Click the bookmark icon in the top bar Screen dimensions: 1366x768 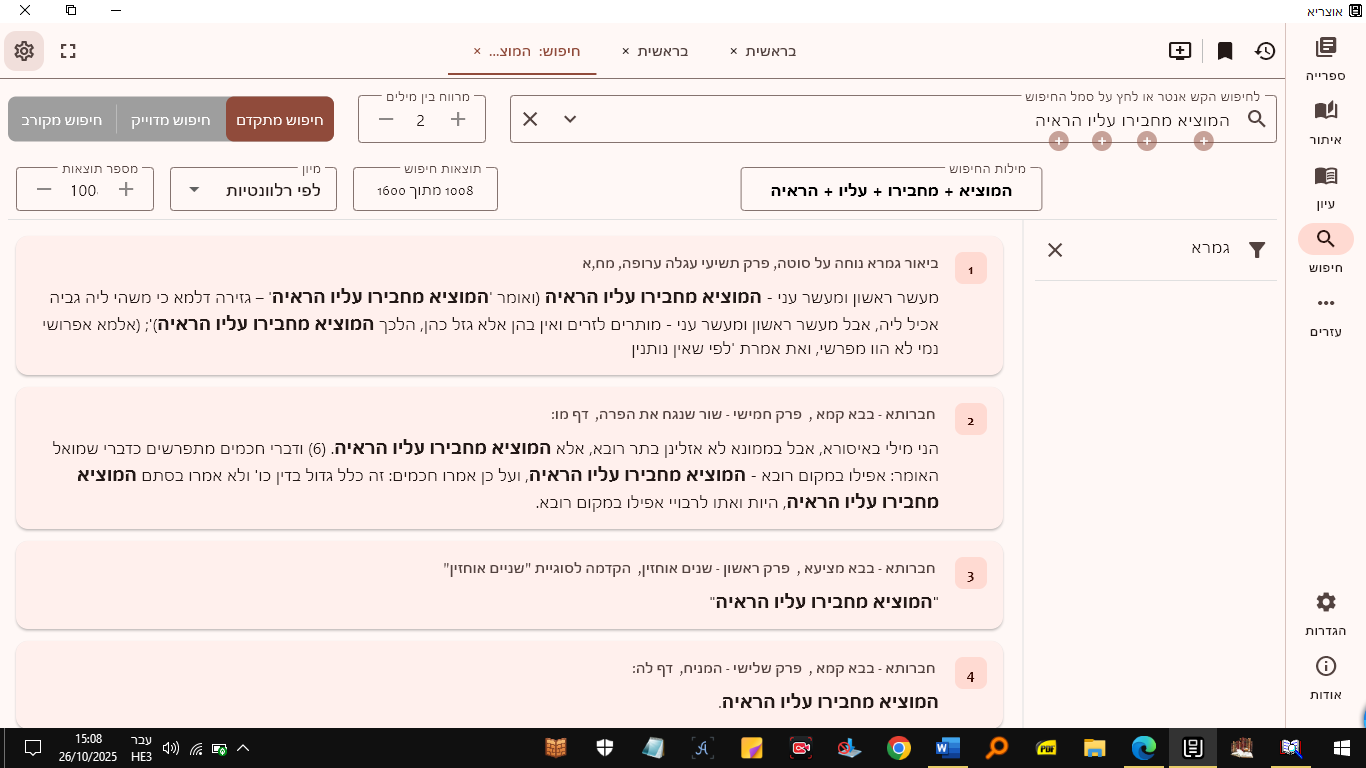point(1224,51)
